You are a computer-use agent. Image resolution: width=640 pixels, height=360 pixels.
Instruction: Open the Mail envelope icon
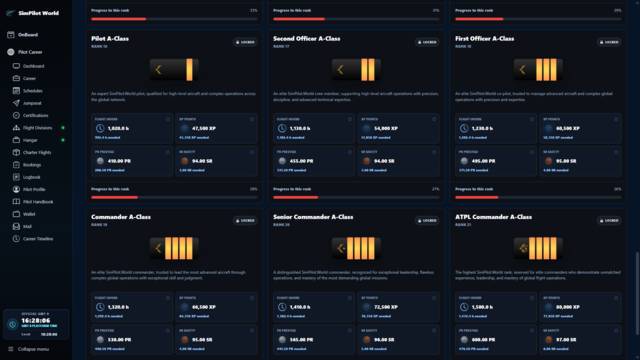pos(16,226)
